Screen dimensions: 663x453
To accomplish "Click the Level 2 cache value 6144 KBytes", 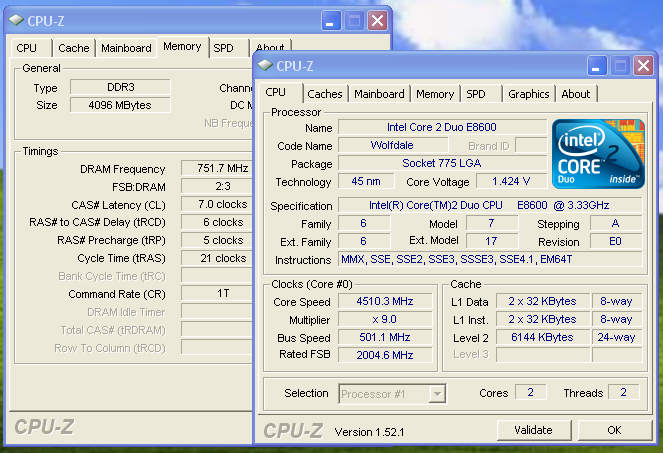I will (542, 337).
